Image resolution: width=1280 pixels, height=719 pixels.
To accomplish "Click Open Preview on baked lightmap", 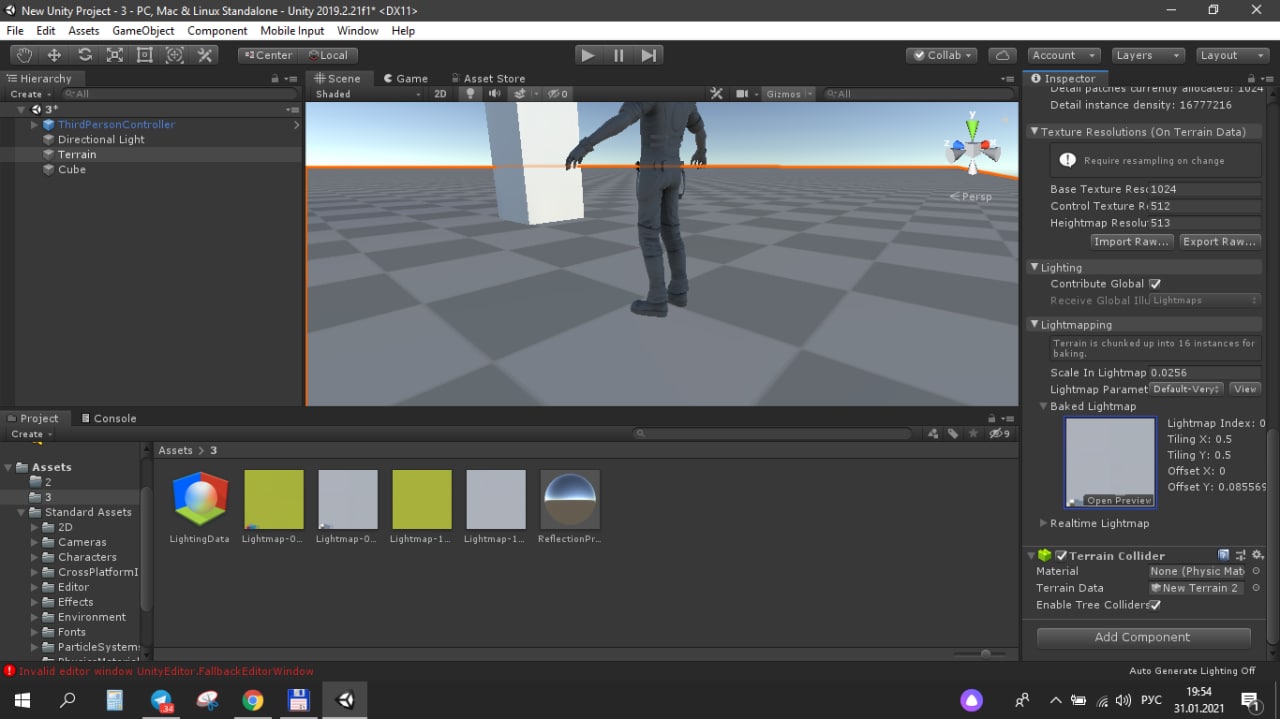I will click(1119, 500).
